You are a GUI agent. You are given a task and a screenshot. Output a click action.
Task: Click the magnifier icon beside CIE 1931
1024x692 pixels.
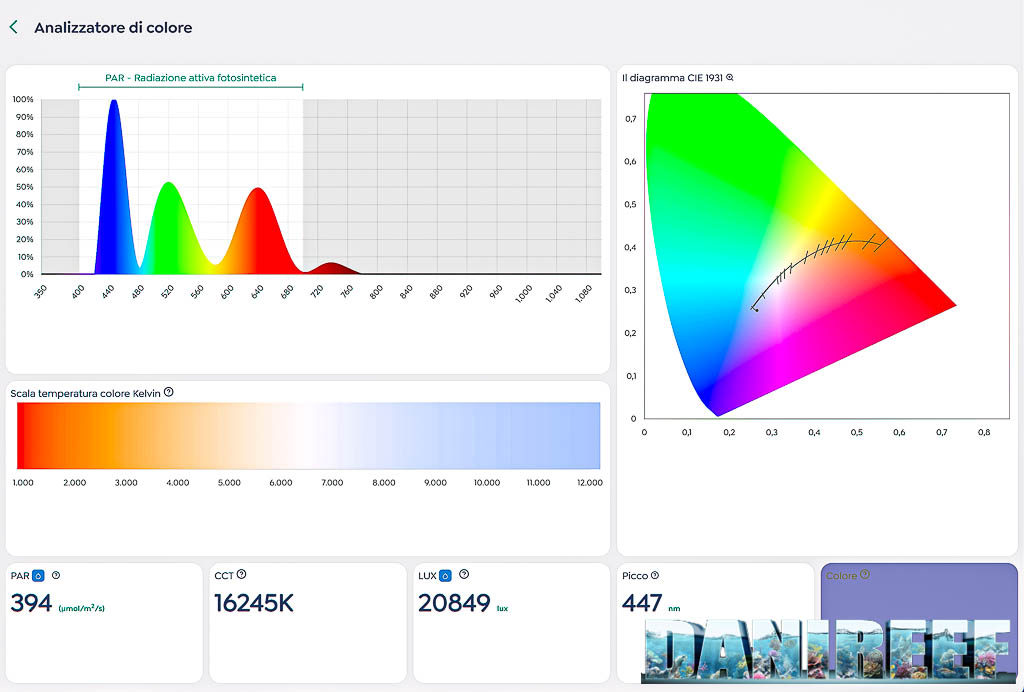730,78
